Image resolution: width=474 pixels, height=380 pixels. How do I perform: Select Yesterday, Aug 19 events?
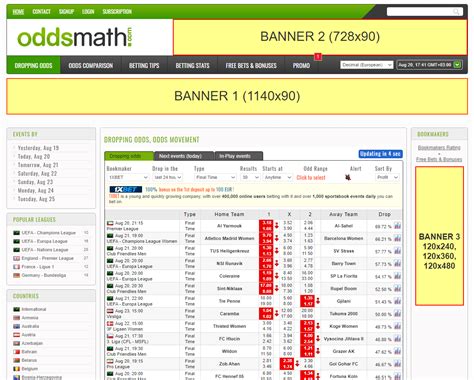(x=38, y=148)
